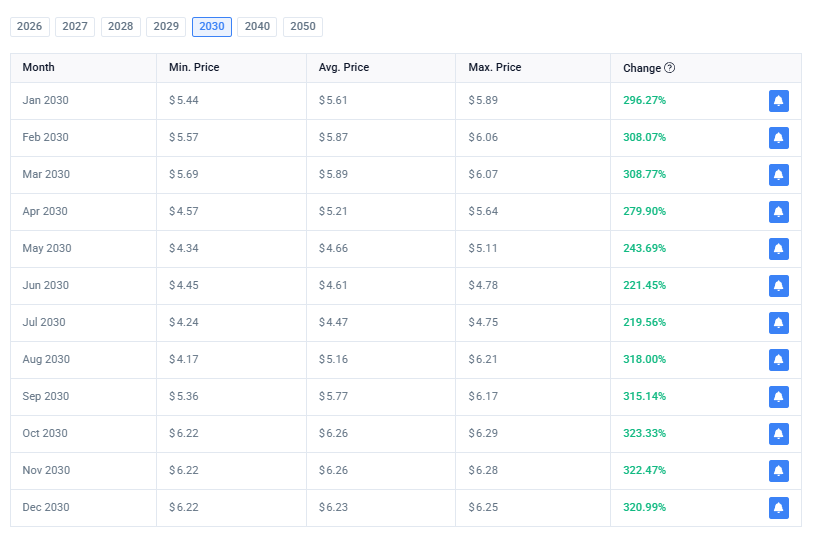Click the alert bell for Jan 2030
The width and height of the screenshot is (814, 535).
click(778, 101)
